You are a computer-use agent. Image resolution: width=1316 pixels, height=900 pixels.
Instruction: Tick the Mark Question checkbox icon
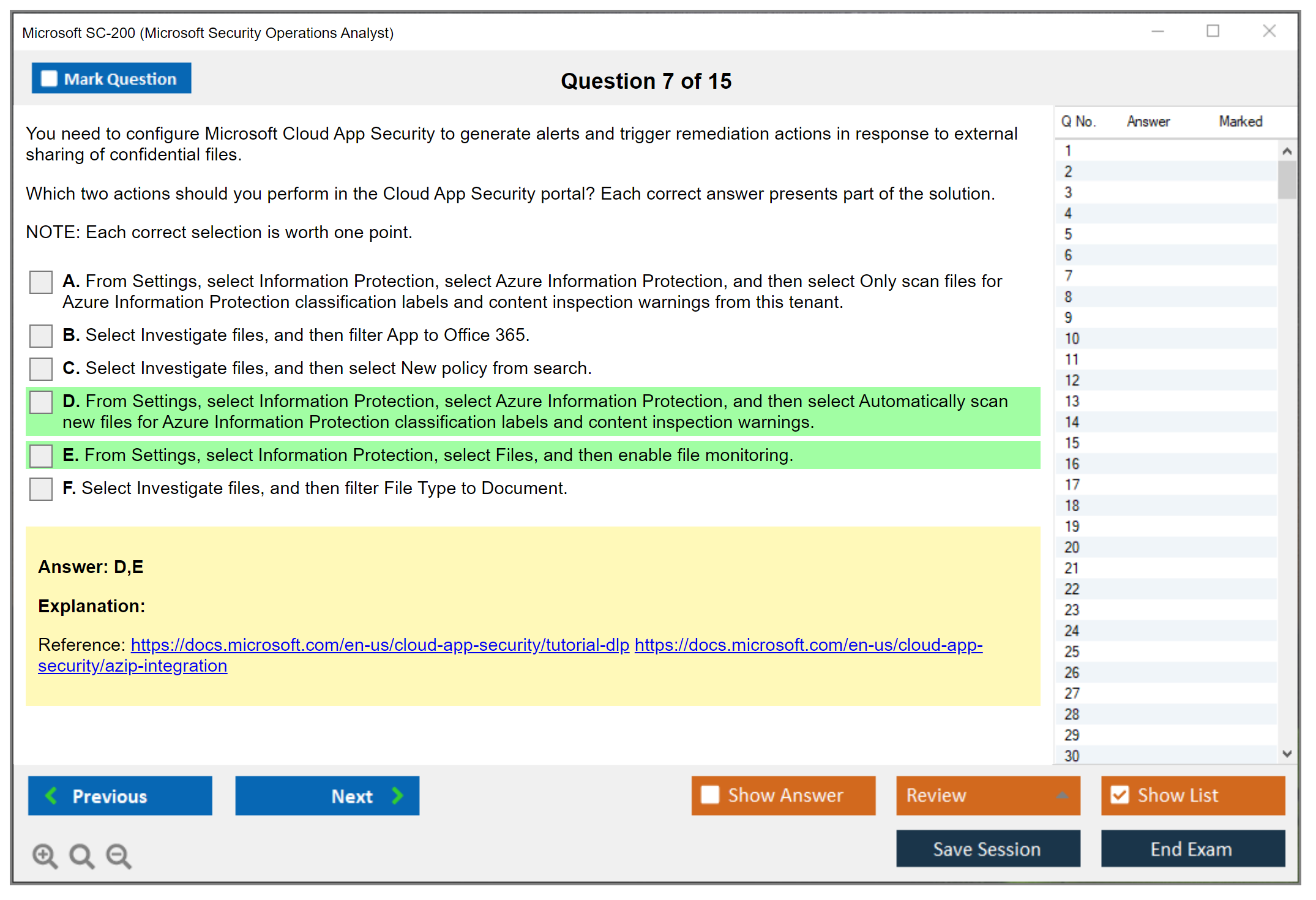click(x=49, y=78)
